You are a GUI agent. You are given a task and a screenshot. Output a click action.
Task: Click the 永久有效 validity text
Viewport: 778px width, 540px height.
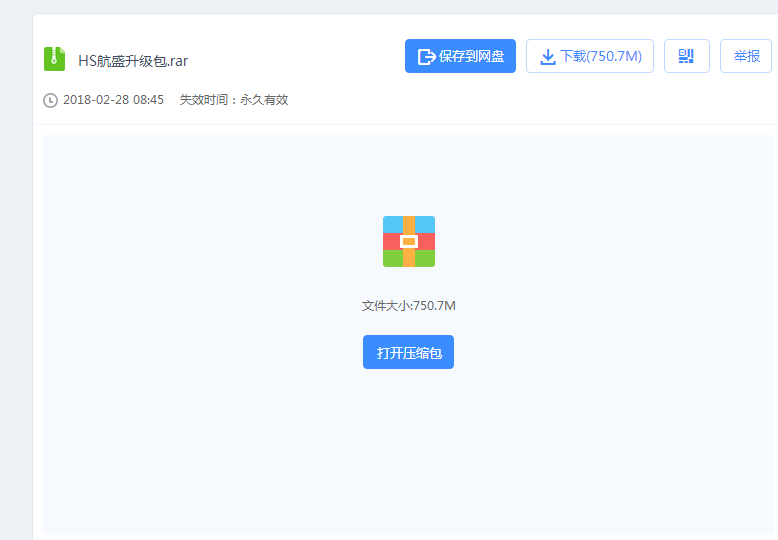[x=264, y=100]
